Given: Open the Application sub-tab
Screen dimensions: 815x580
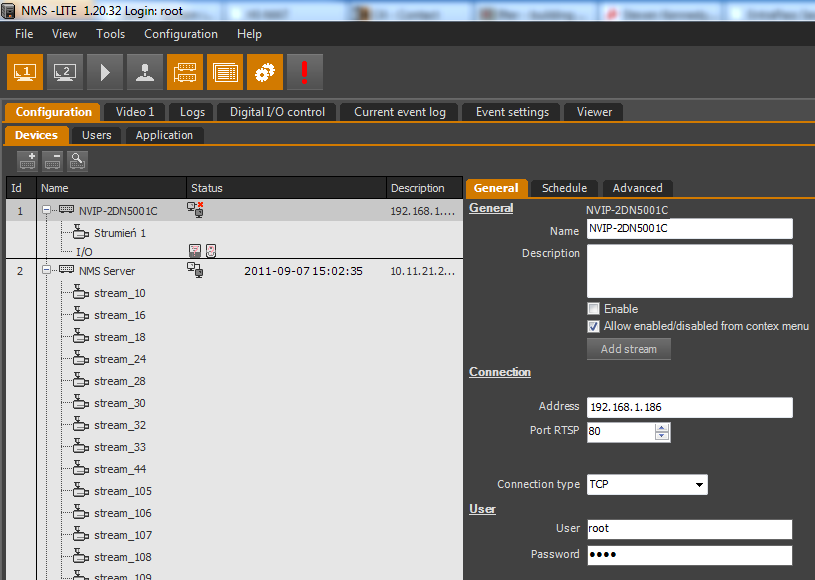Looking at the screenshot, I should click(164, 135).
